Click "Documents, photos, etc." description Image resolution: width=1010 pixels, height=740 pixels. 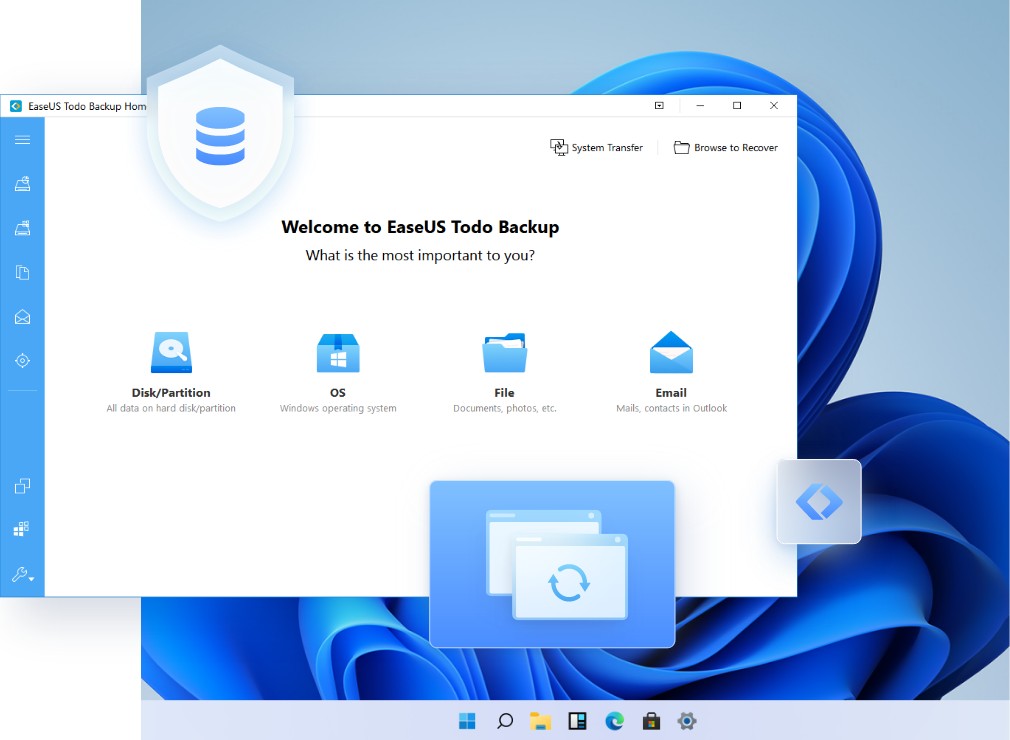[x=505, y=408]
